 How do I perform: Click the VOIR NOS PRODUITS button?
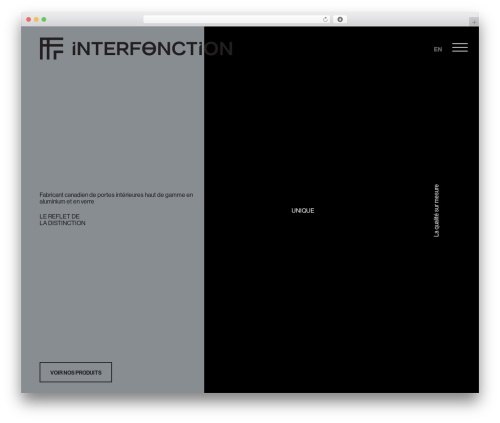pos(76,372)
